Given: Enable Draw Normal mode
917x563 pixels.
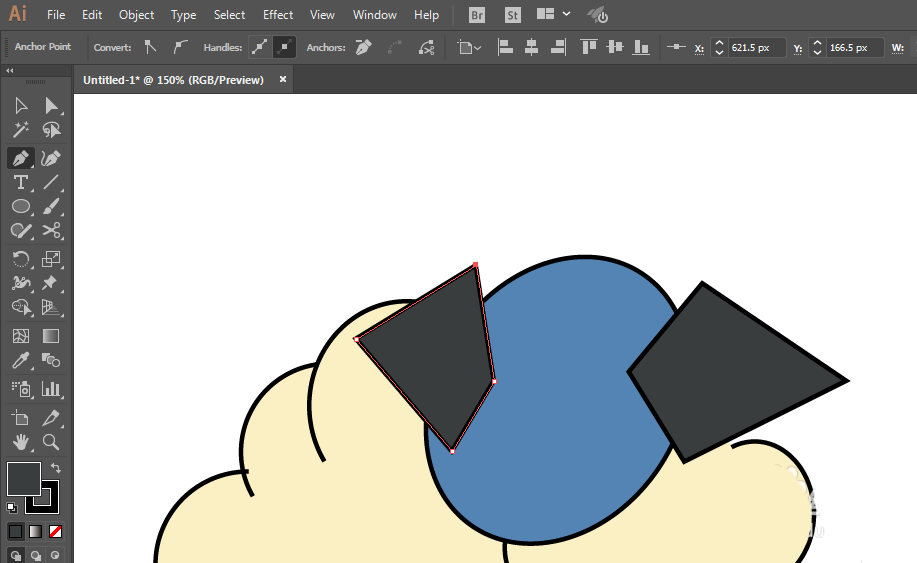Looking at the screenshot, I should 16,555.
